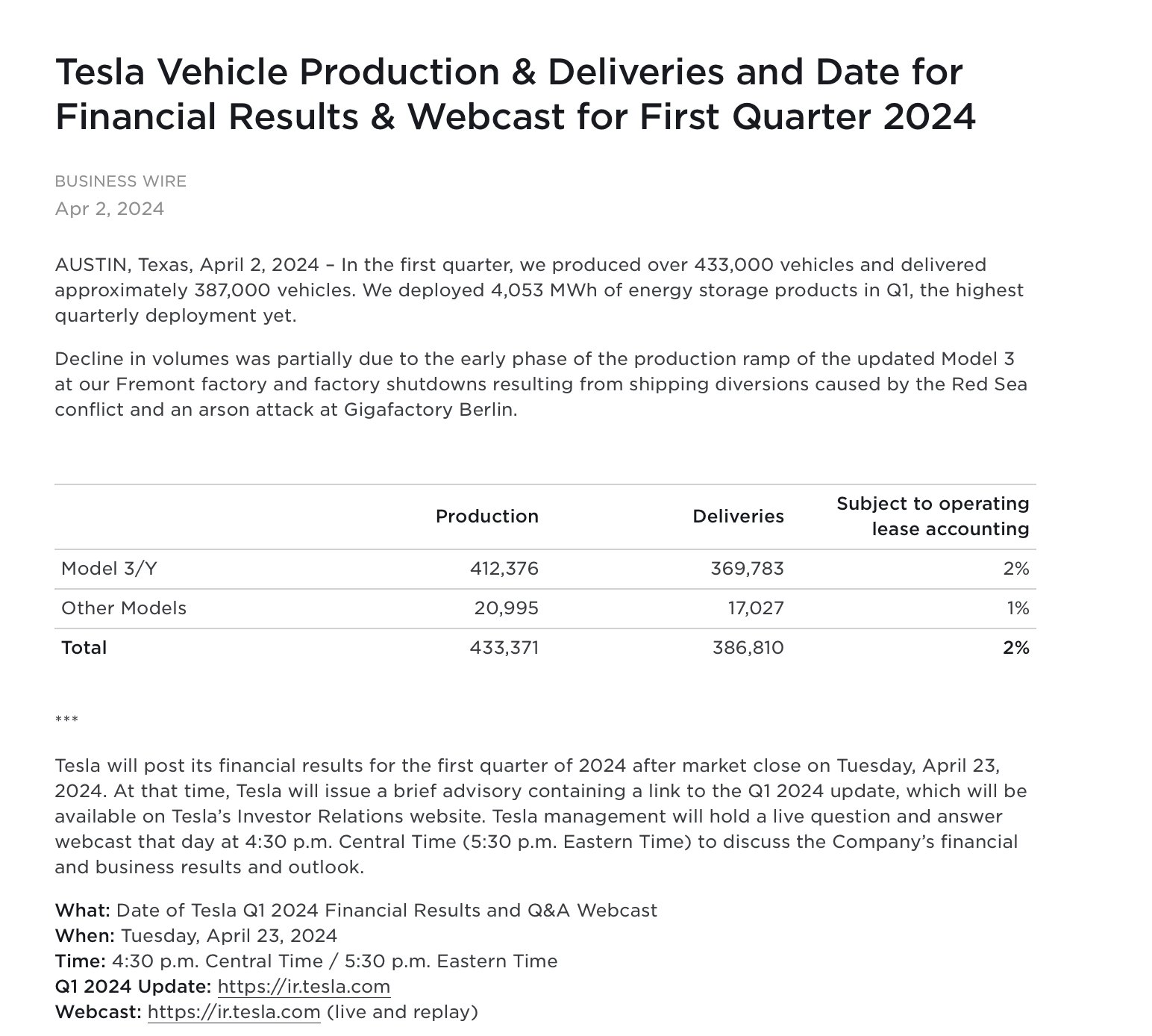Click the BUSINESS WIRE source label
Viewport: 1152px width, 1036px height.
[121, 181]
